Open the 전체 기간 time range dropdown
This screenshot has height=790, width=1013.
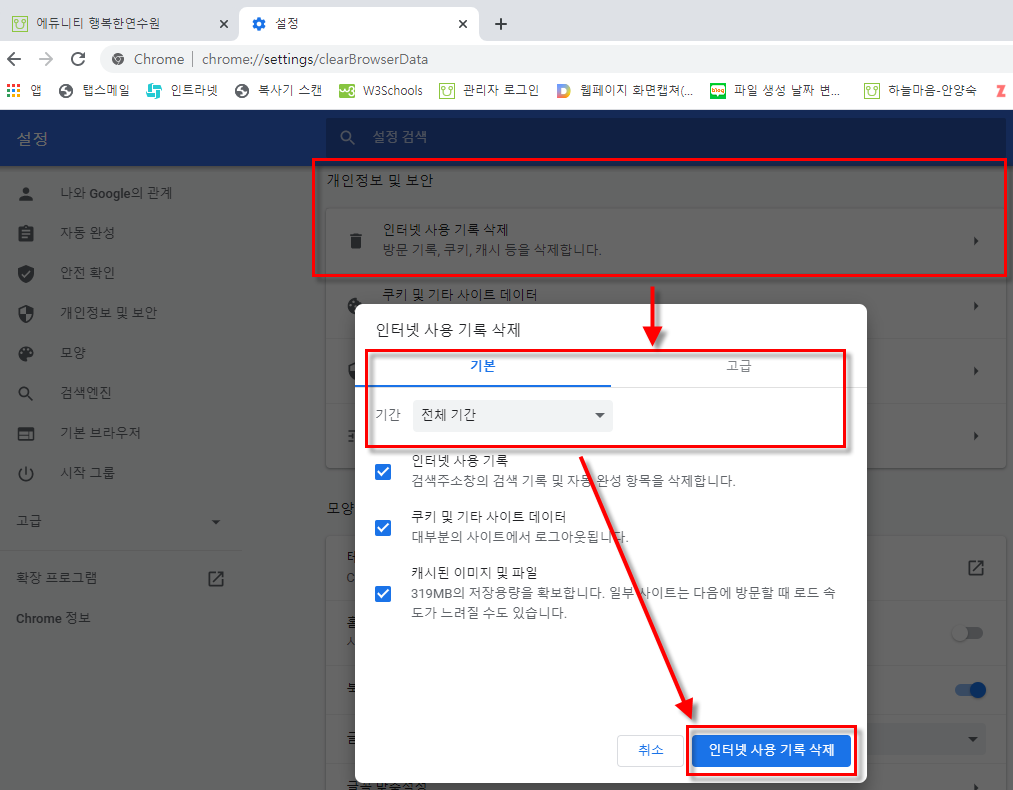pos(513,415)
